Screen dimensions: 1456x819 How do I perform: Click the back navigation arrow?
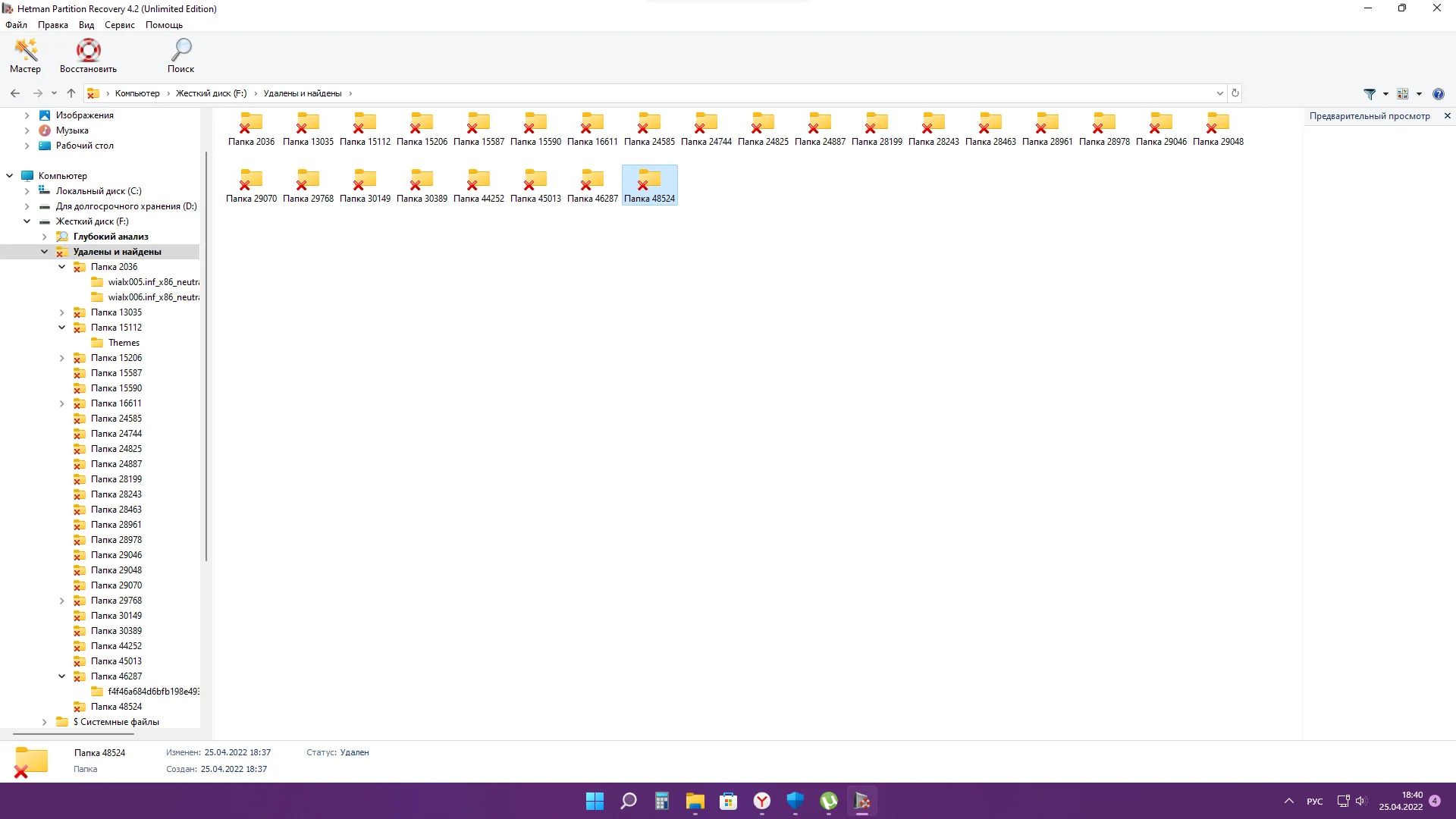(x=15, y=93)
